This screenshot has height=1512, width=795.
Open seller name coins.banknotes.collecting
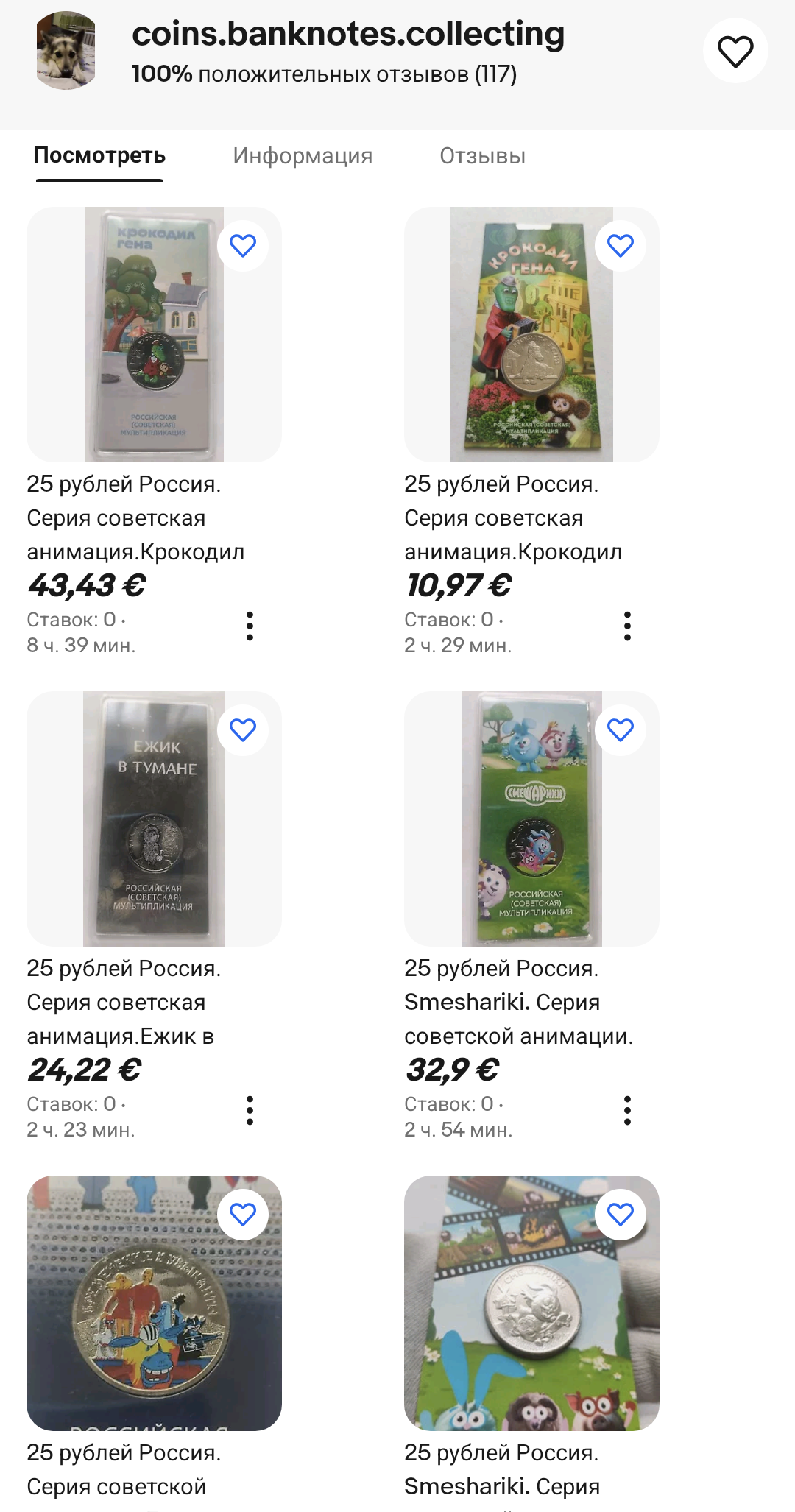348,35
